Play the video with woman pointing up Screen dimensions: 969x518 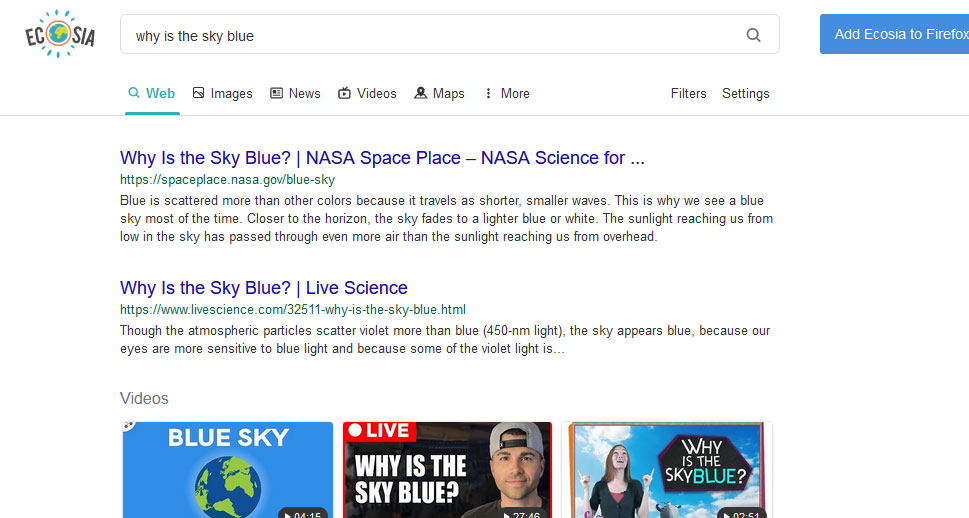point(667,470)
